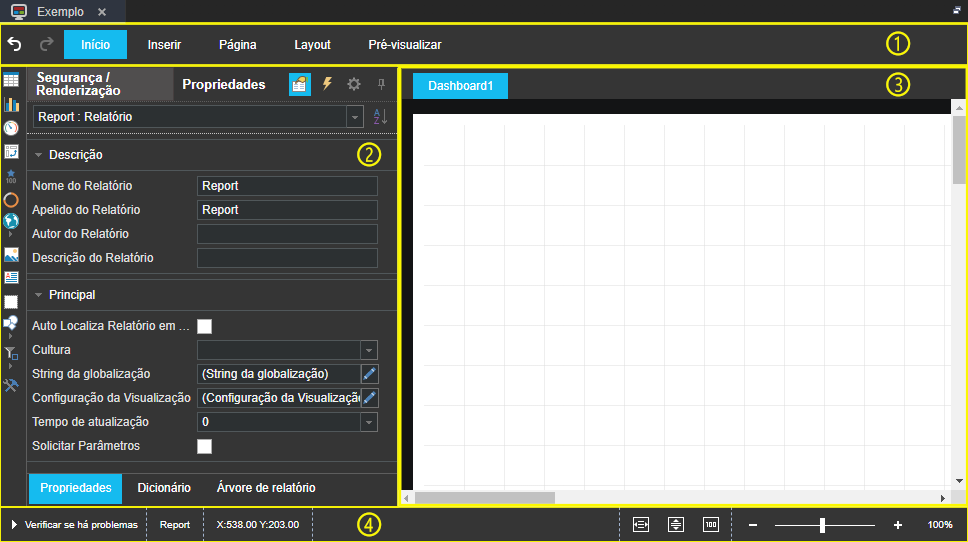The image size is (968, 542).
Task: Open the Tempo de atualização dropdown
Action: pos(369,422)
